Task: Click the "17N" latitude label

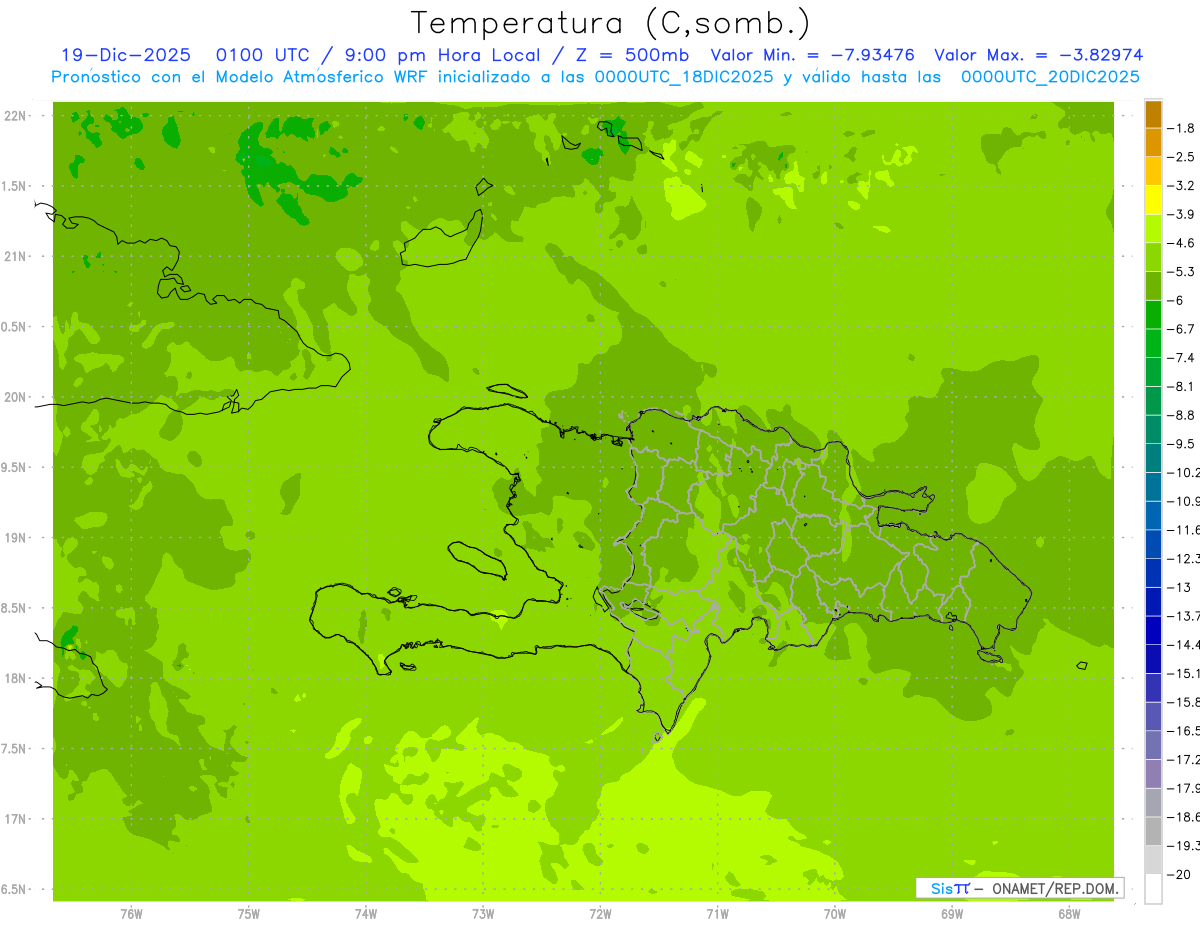Action: point(16,819)
